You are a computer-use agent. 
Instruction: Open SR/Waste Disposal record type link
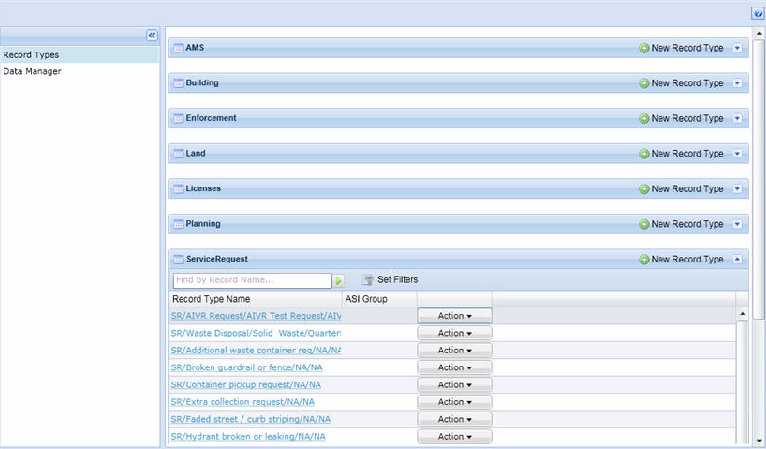[x=255, y=333]
